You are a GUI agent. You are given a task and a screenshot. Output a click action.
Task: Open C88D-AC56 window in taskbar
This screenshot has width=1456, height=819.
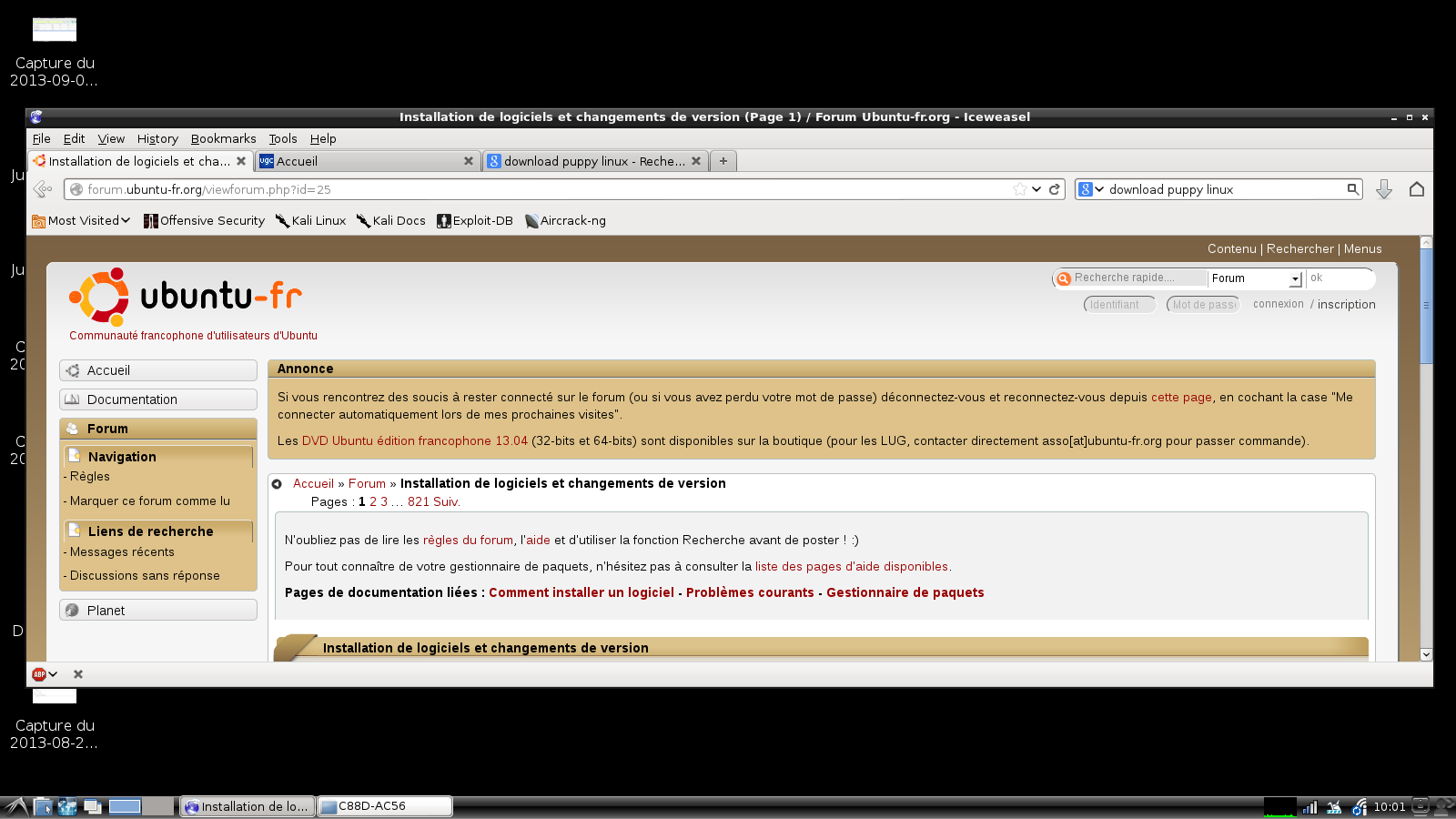point(384,806)
